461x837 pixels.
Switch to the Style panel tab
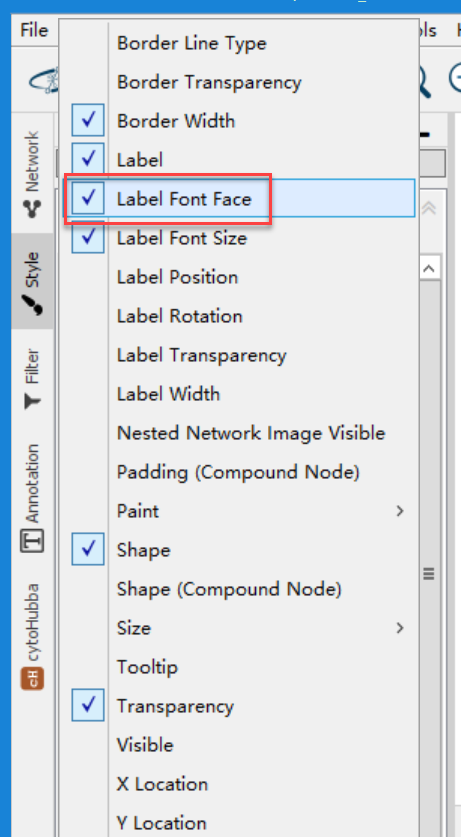click(33, 281)
